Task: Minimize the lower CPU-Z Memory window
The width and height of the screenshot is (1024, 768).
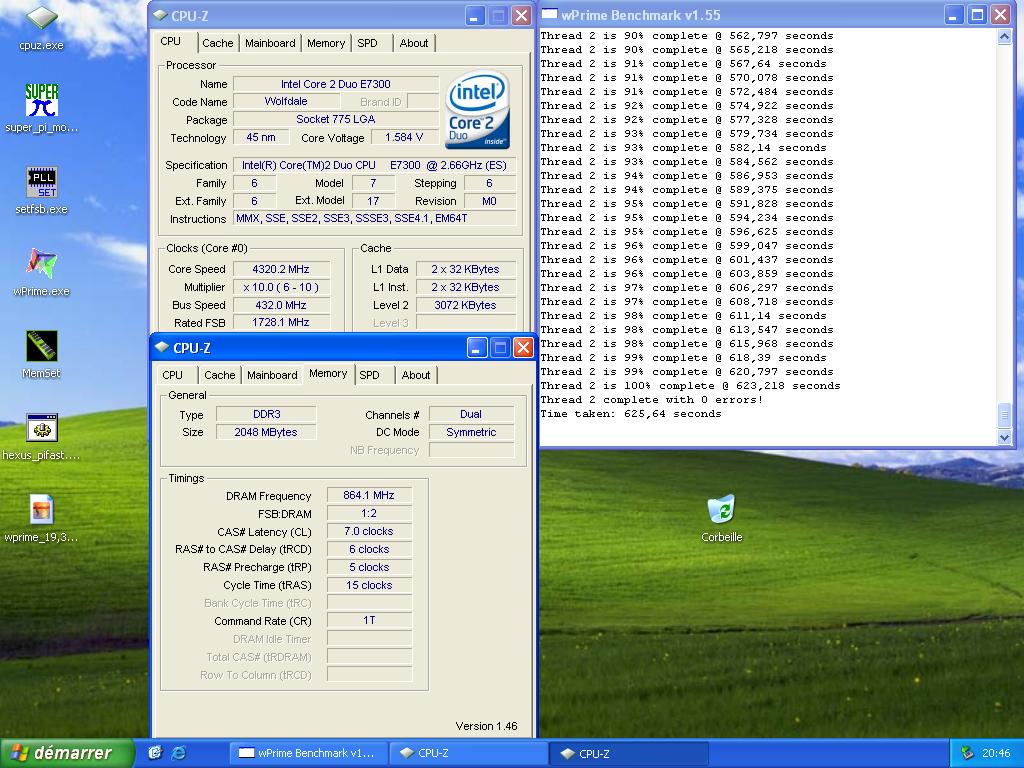Action: (477, 347)
